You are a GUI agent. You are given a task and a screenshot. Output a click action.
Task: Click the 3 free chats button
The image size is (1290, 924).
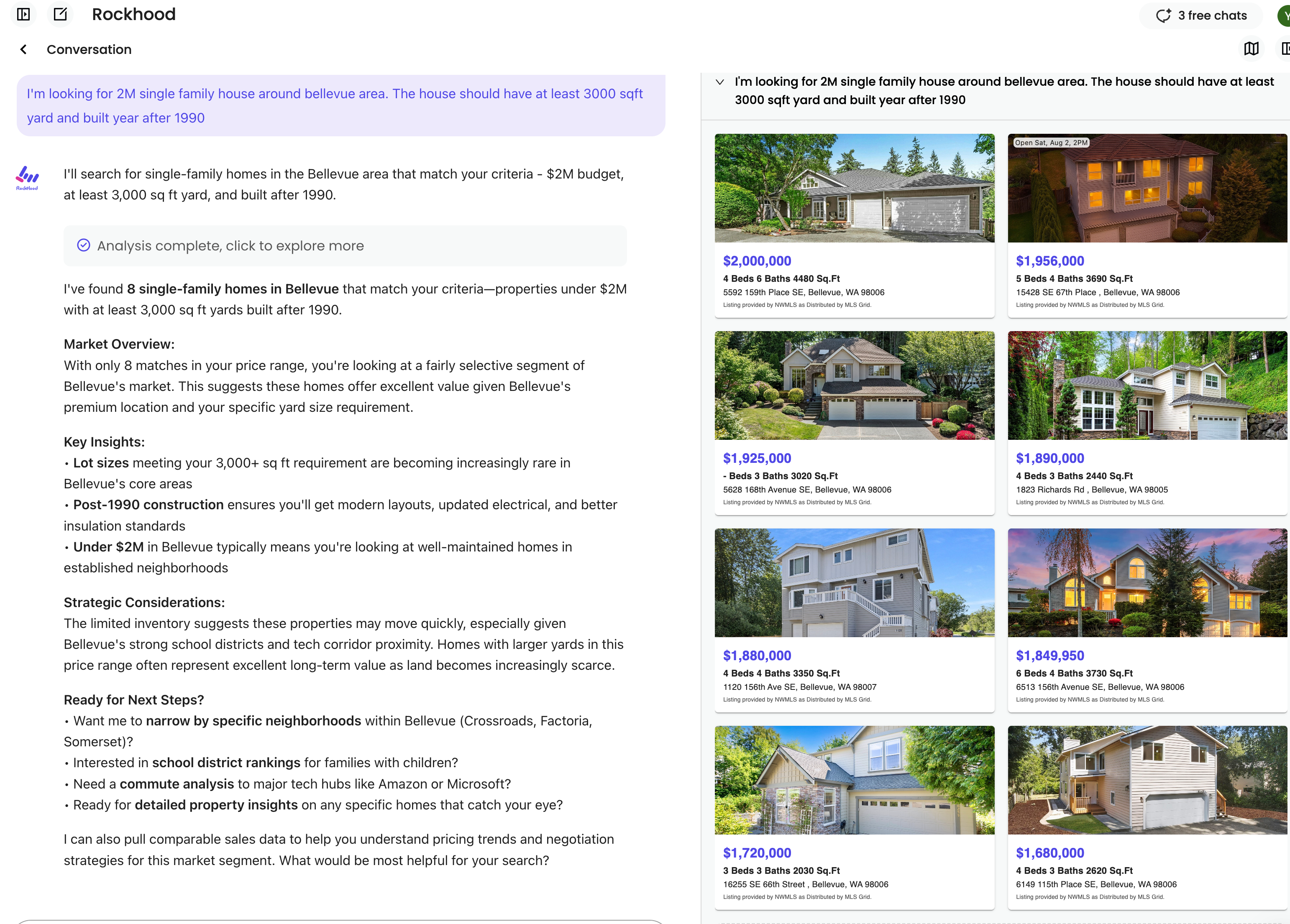point(1201,15)
